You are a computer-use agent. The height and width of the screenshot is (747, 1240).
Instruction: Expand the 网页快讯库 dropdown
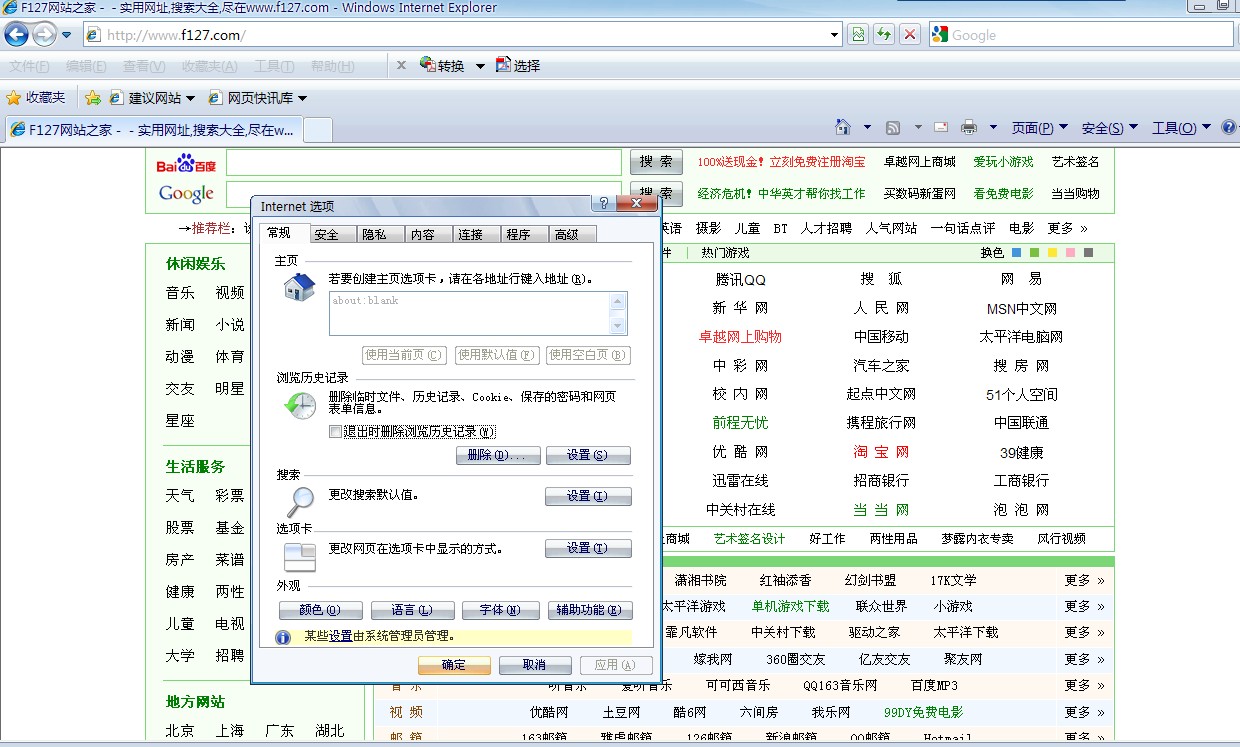302,98
